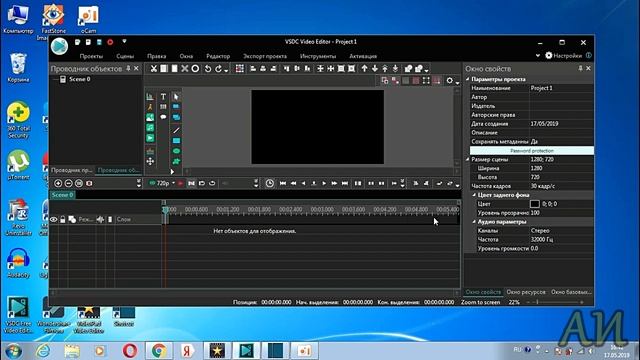Open the 720p preview quality dropdown
Image resolution: width=640 pixels, height=360 pixels.
(173, 183)
